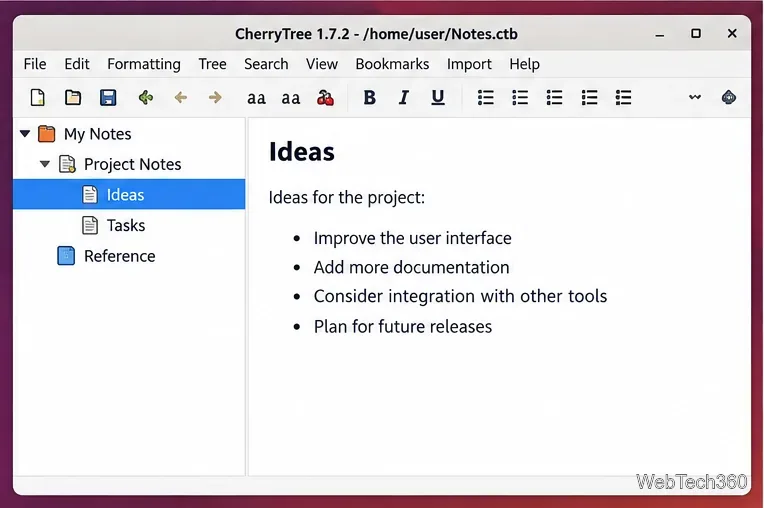The image size is (764, 508).
Task: Select the Tasks node label
Action: click(x=126, y=226)
